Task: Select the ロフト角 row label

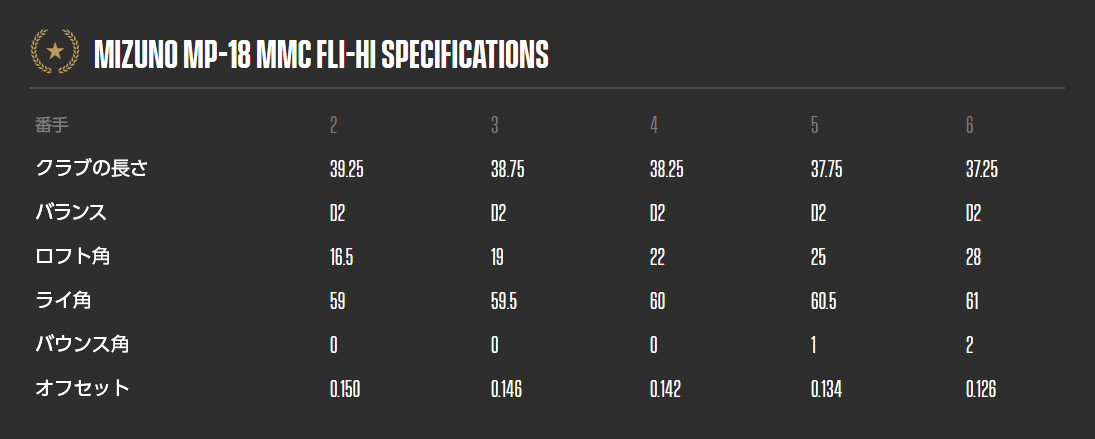Action: [73, 257]
